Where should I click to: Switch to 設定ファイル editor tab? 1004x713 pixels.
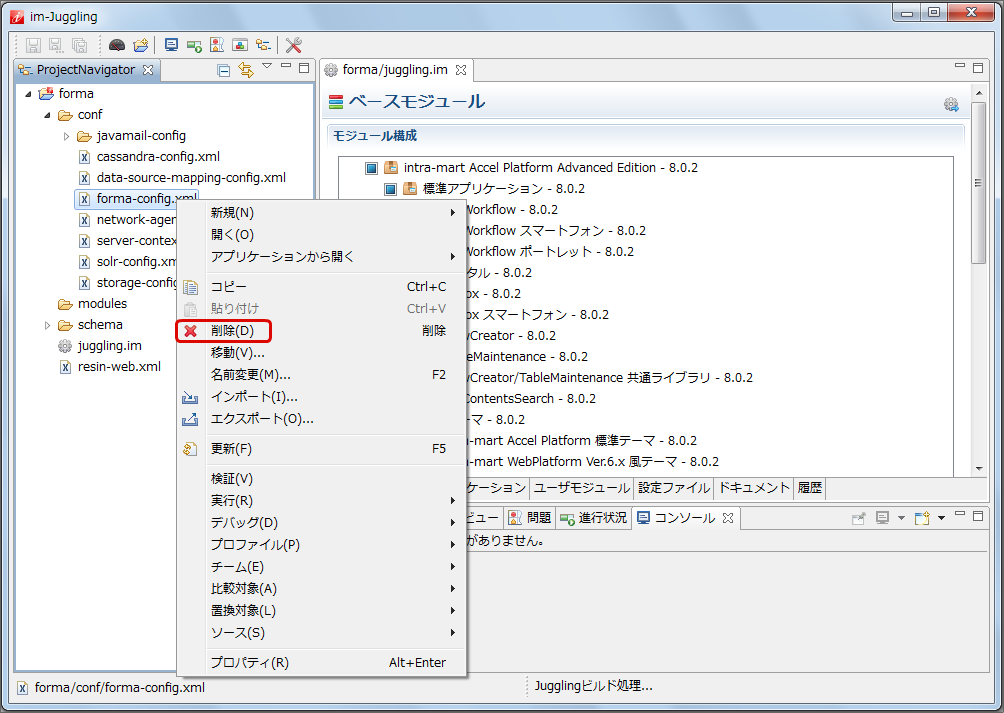click(x=674, y=488)
